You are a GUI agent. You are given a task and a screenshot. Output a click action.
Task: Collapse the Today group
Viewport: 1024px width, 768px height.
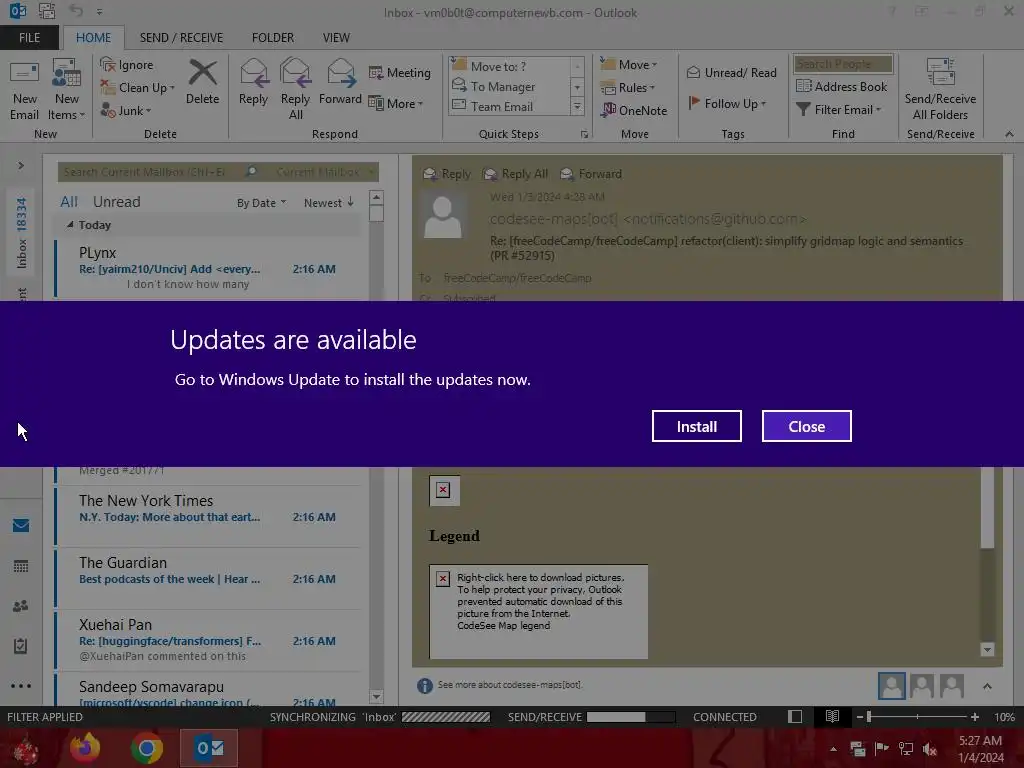(x=70, y=225)
